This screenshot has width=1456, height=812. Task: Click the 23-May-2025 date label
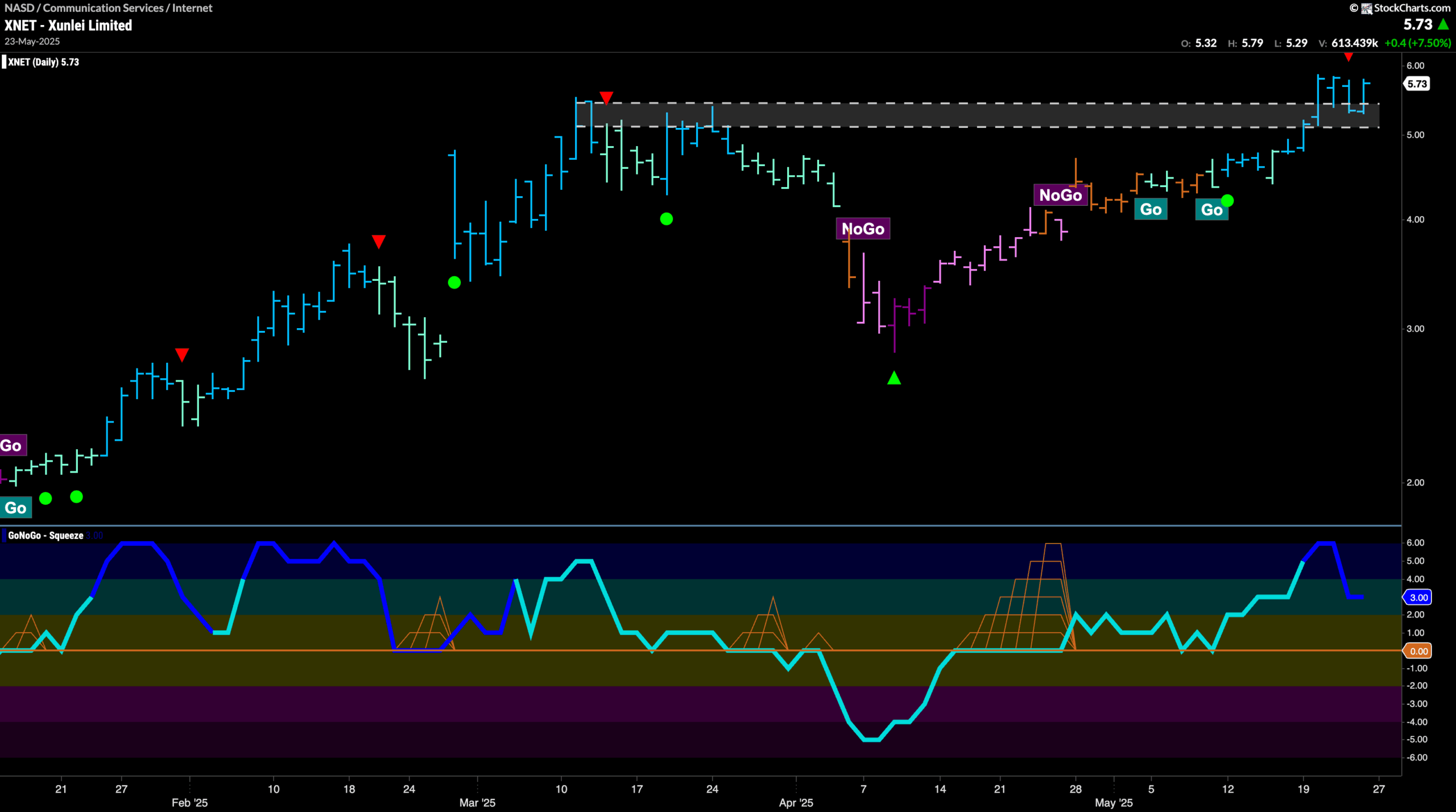[x=32, y=42]
